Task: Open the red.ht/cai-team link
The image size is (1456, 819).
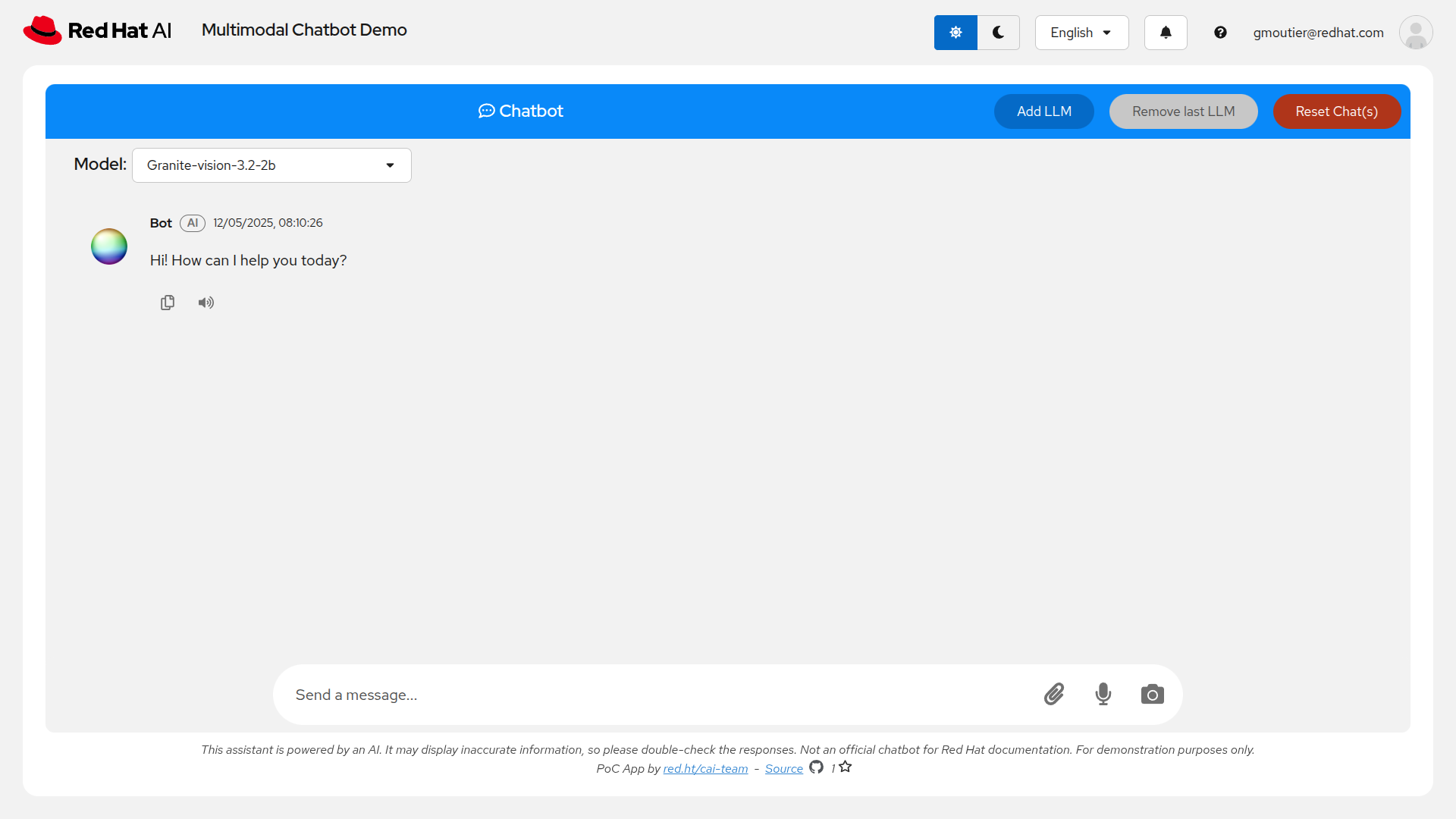Action: pos(705,768)
